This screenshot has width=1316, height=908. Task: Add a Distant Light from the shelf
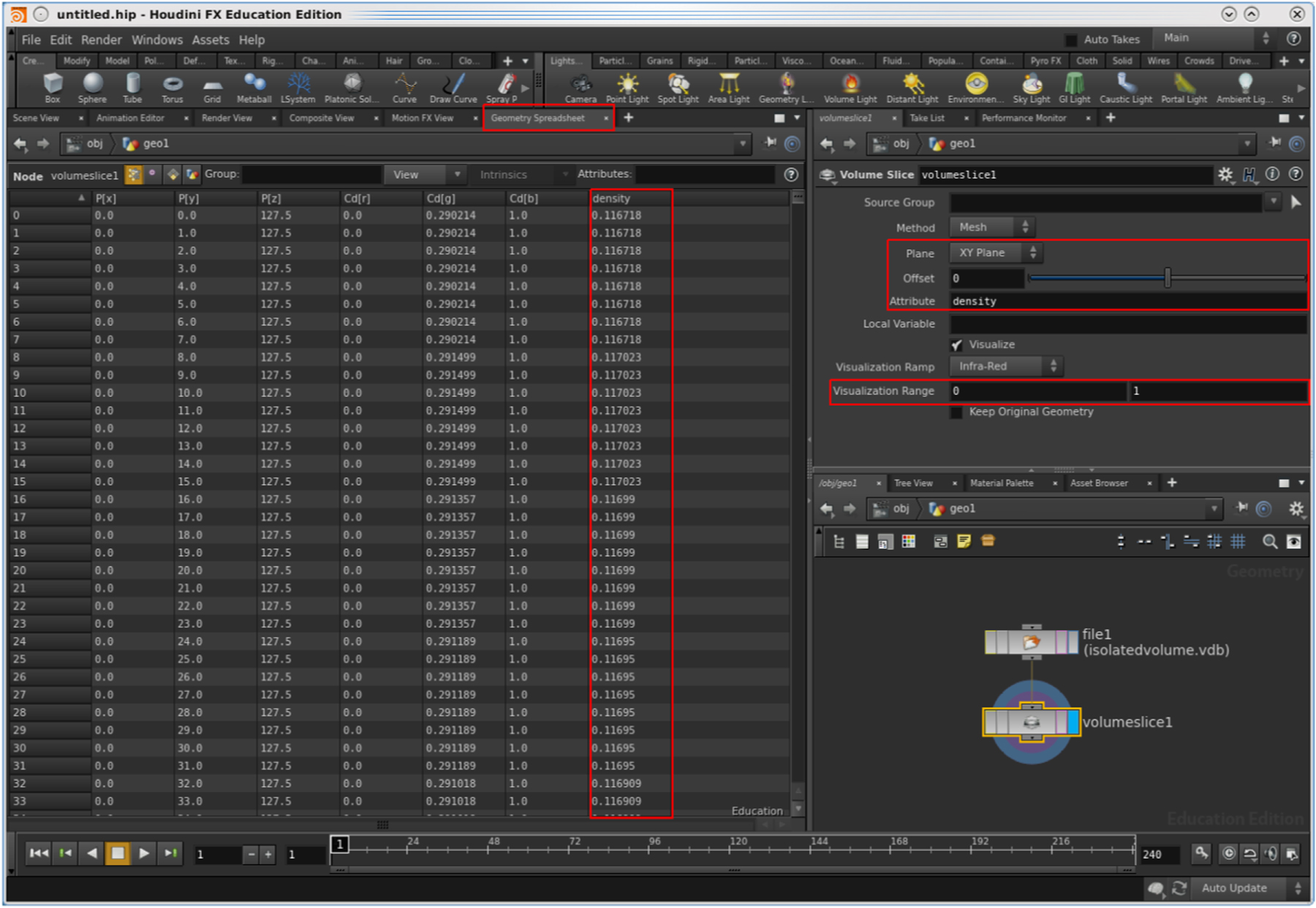pos(912,87)
